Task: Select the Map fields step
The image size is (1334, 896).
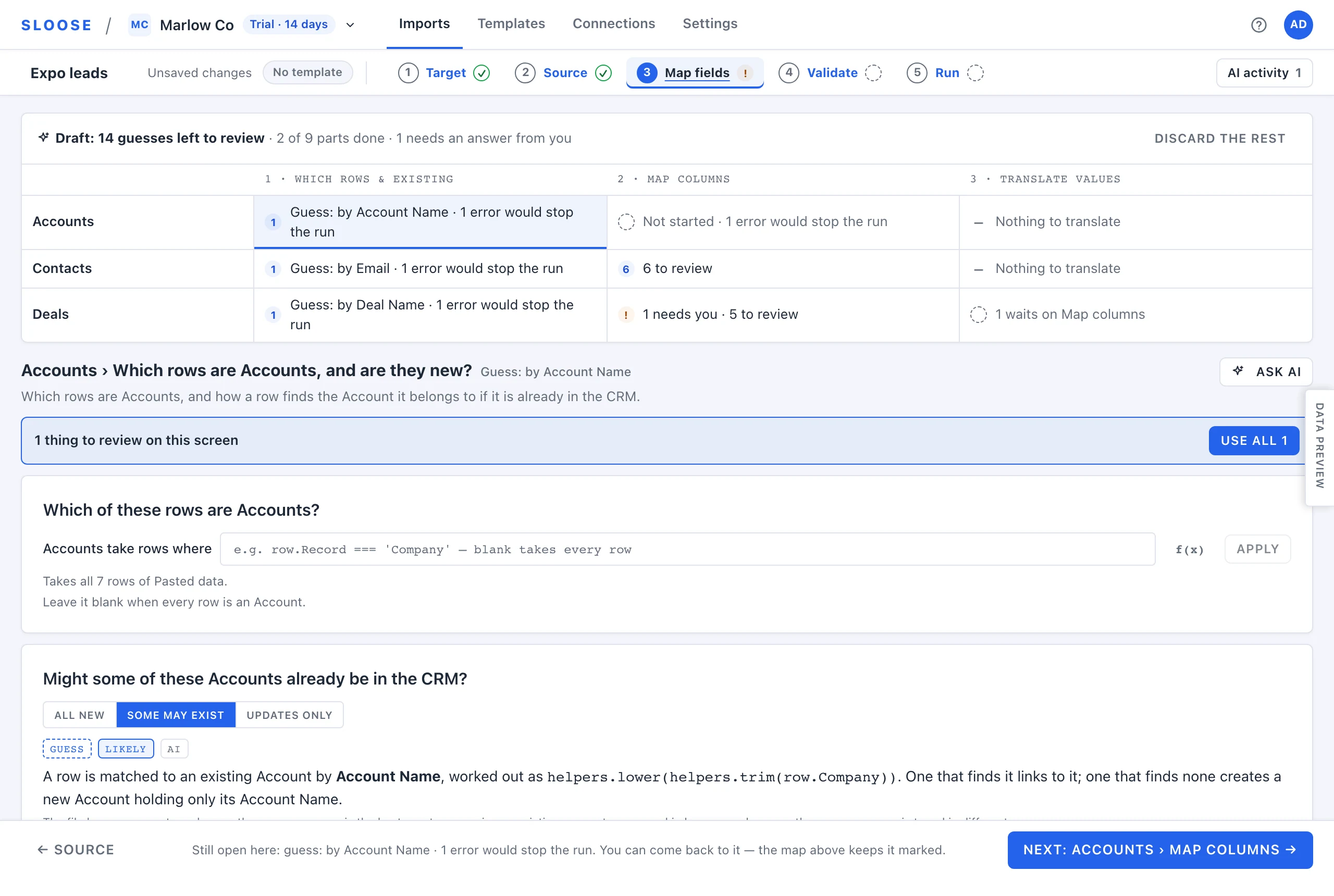Action: coord(695,72)
